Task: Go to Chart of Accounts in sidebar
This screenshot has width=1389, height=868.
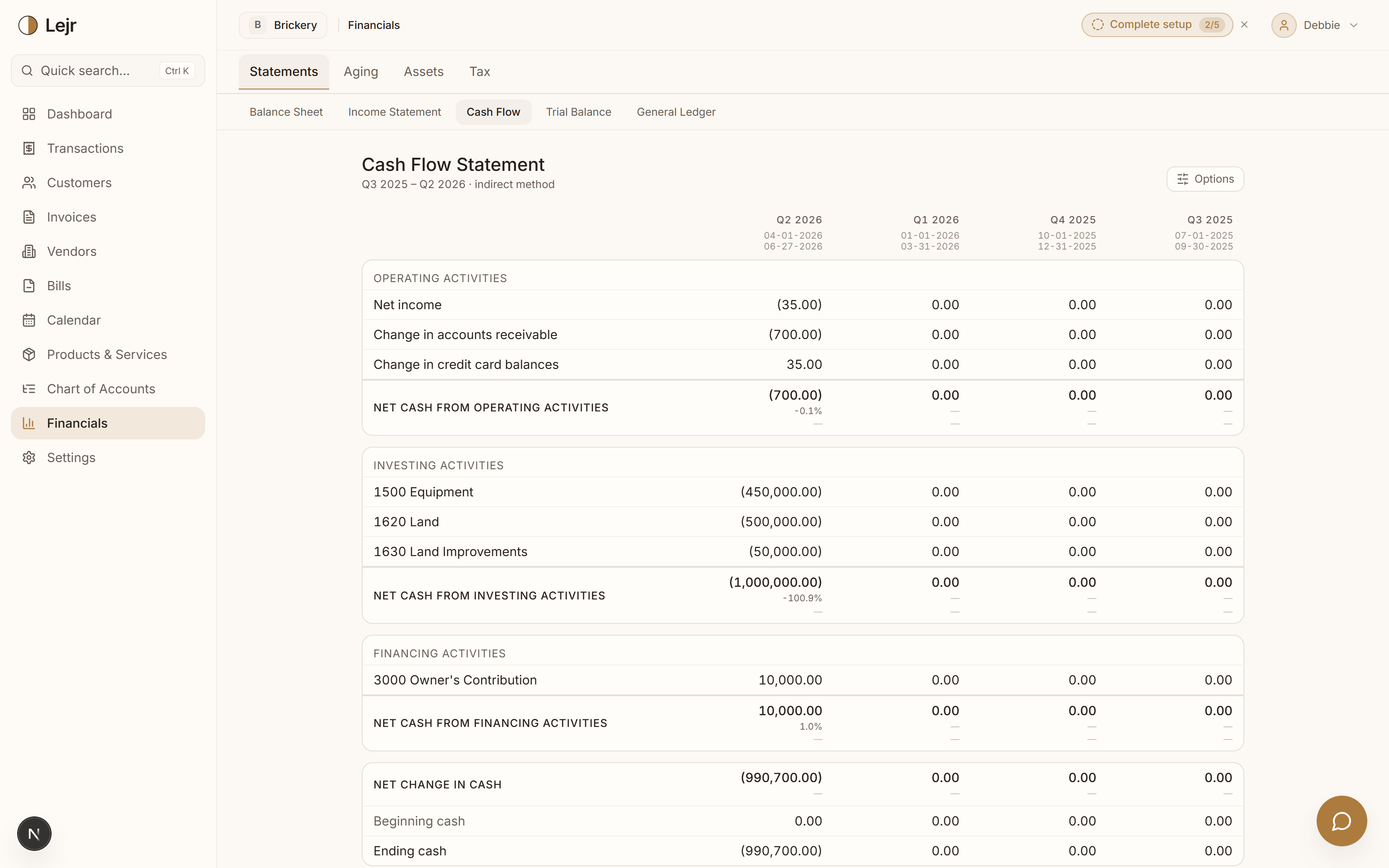Action: [108, 389]
